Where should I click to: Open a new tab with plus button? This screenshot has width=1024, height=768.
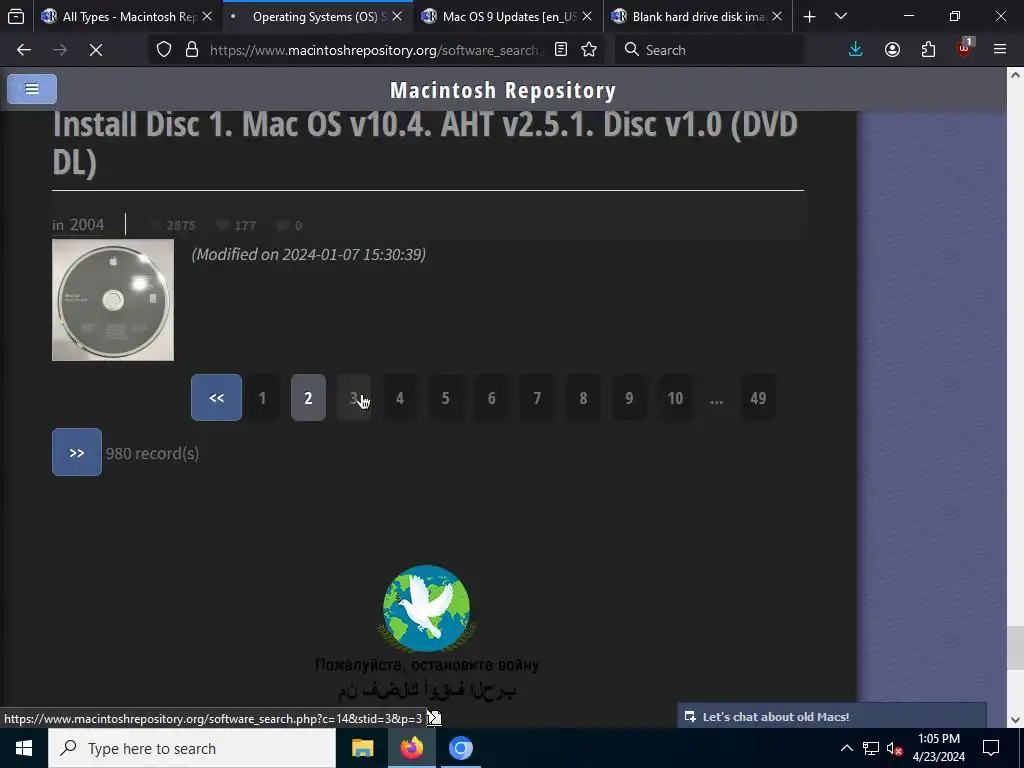(809, 16)
